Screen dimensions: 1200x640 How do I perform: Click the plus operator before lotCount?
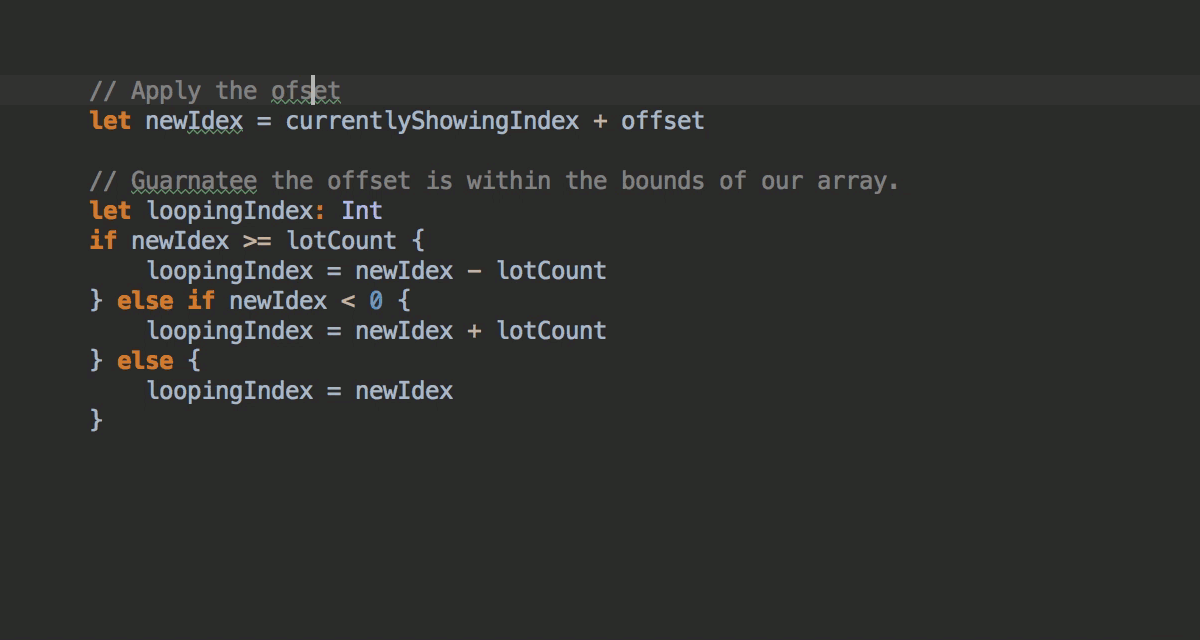click(x=475, y=331)
